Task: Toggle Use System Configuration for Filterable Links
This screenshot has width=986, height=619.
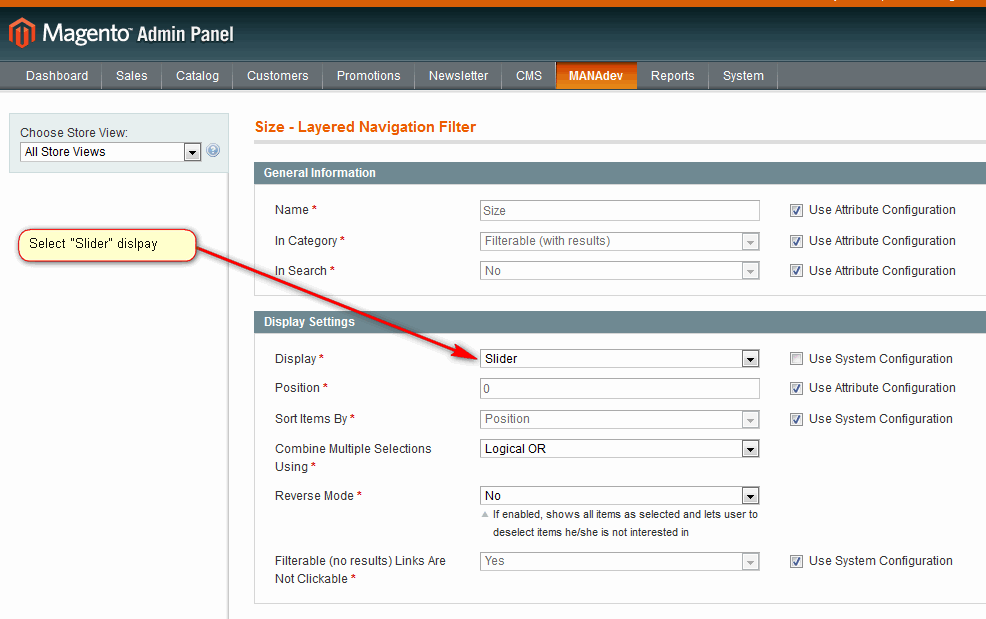Action: tap(796, 562)
